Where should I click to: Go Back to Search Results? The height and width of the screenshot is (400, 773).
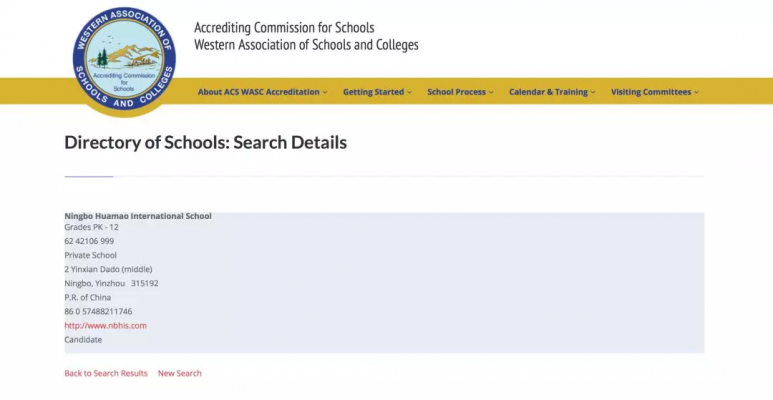pyautogui.click(x=106, y=373)
